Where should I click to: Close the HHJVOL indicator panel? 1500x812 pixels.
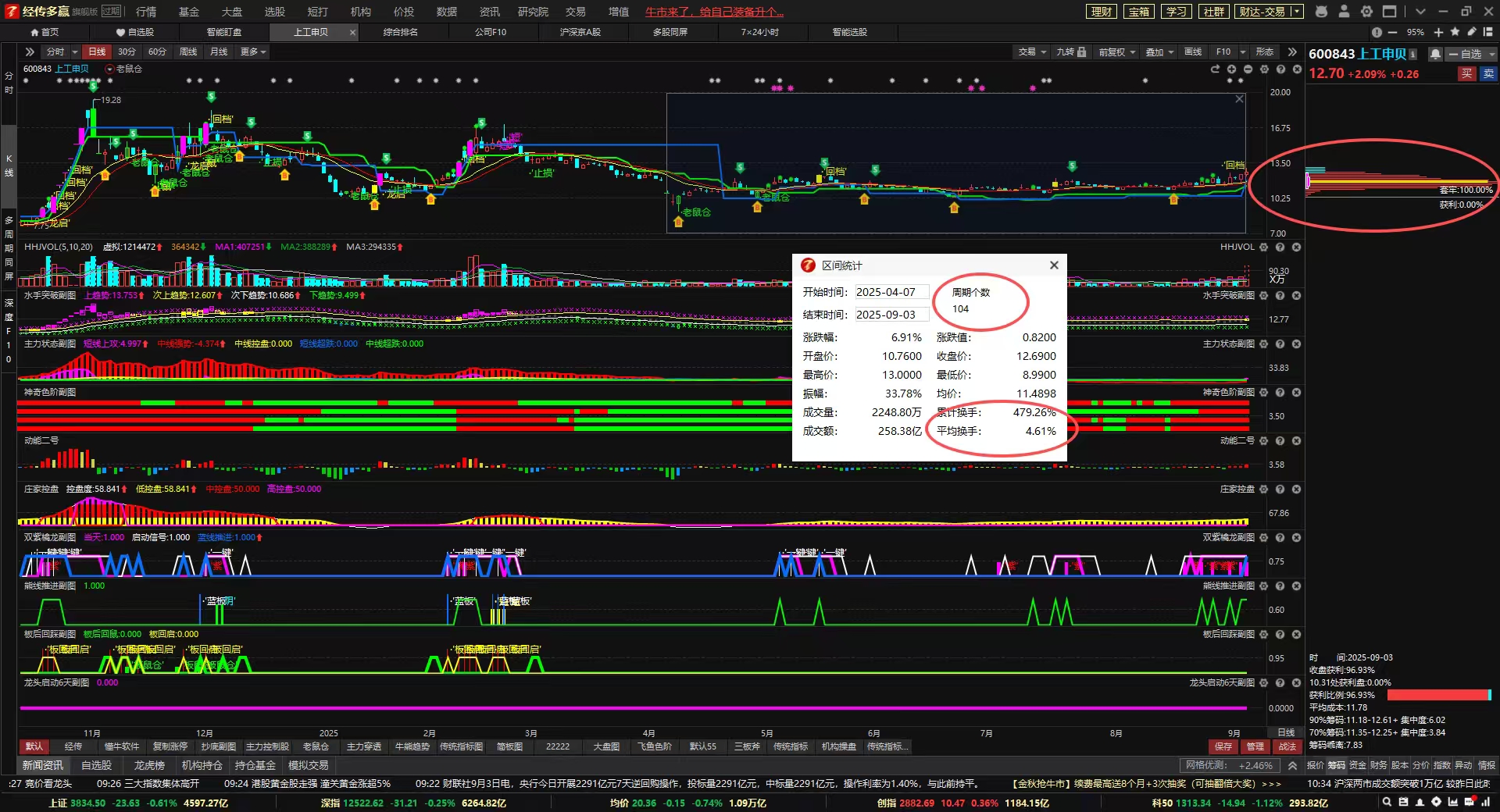click(1297, 247)
